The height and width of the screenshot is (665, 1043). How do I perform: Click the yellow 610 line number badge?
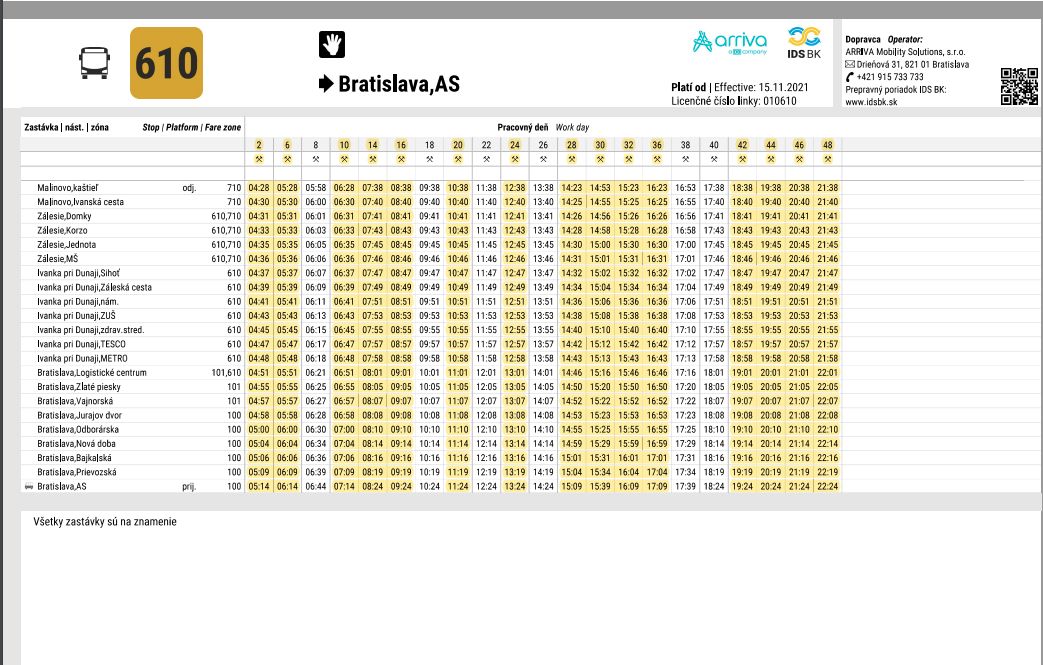[166, 63]
